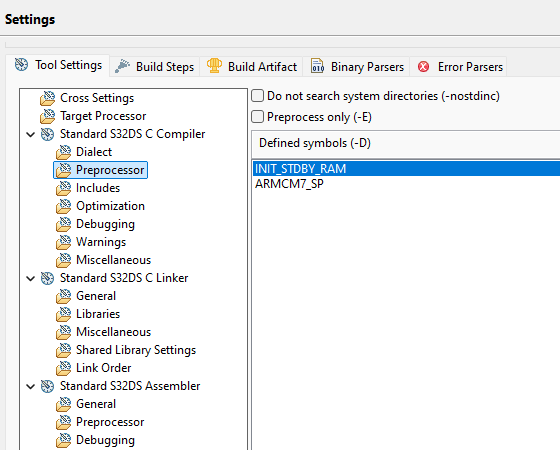
Task: Open the assembler's Debugging tree label
Action: pos(105,440)
